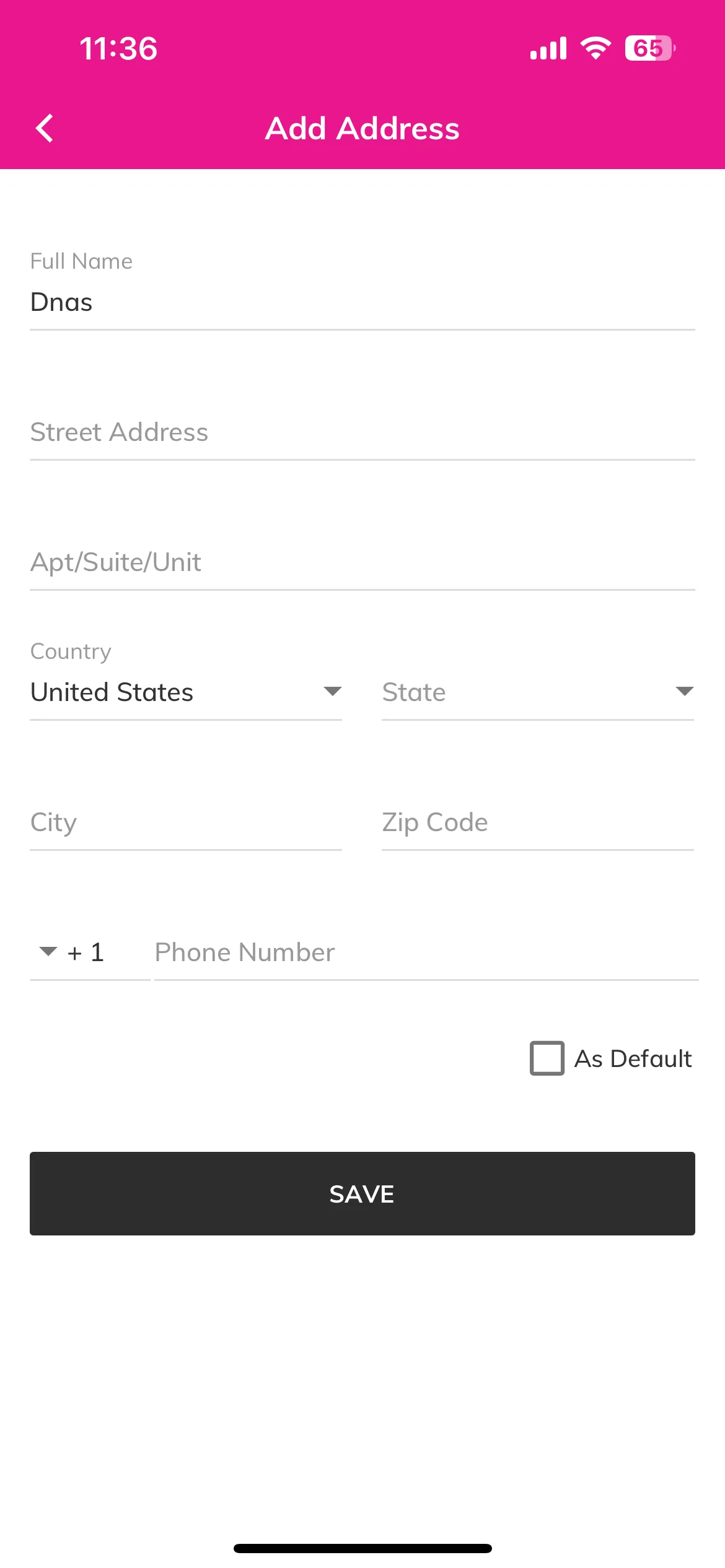Save the address with SAVE button

362,1193
